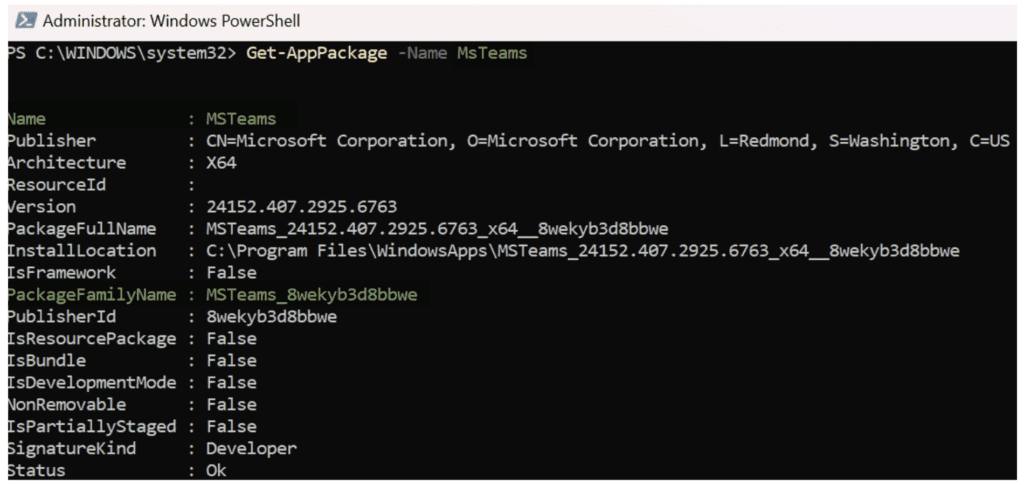Viewport: 1024px width, 485px height.
Task: Click the IsPartiallyStaged False value
Action: pos(231,427)
